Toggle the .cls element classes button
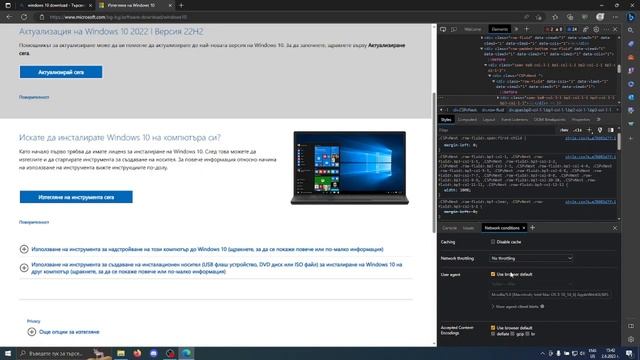The height and width of the screenshot is (360, 640). (578, 130)
